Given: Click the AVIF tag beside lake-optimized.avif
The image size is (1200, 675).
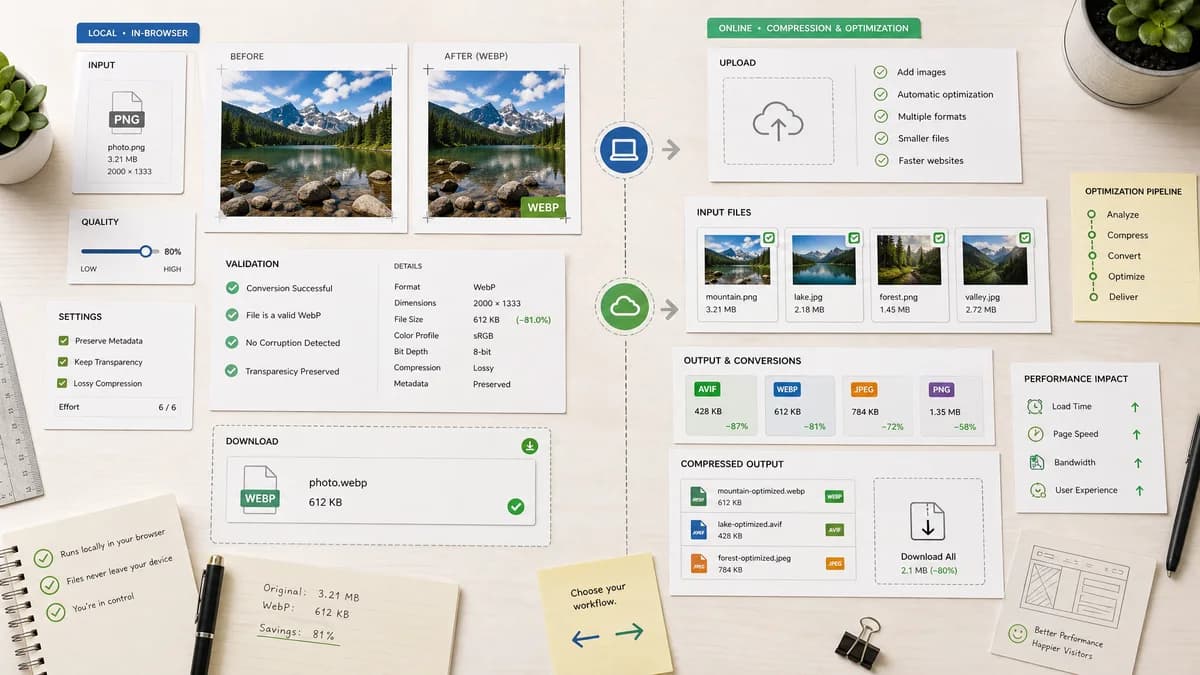Looking at the screenshot, I should [834, 530].
